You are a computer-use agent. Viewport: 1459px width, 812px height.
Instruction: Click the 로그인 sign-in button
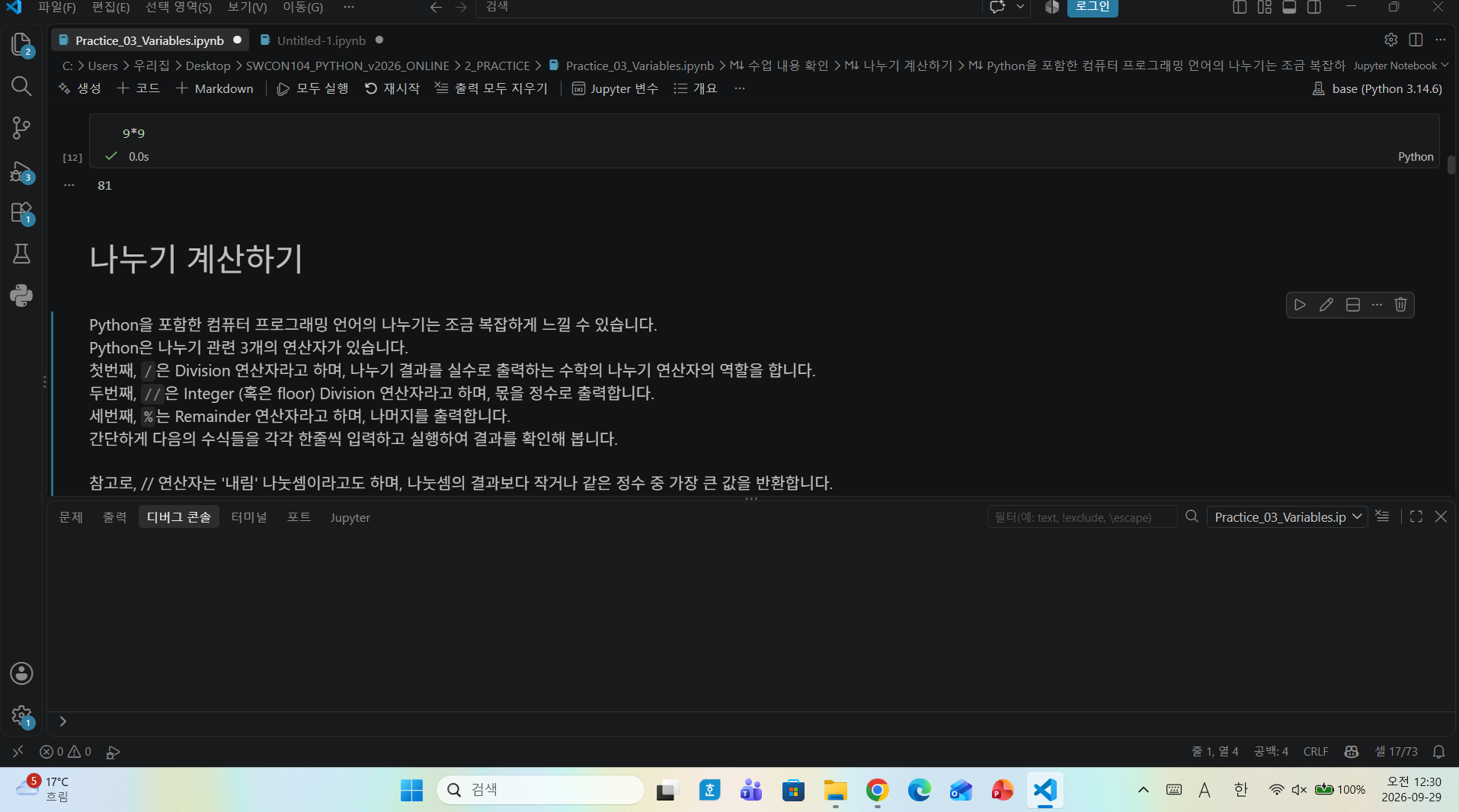1093,8
